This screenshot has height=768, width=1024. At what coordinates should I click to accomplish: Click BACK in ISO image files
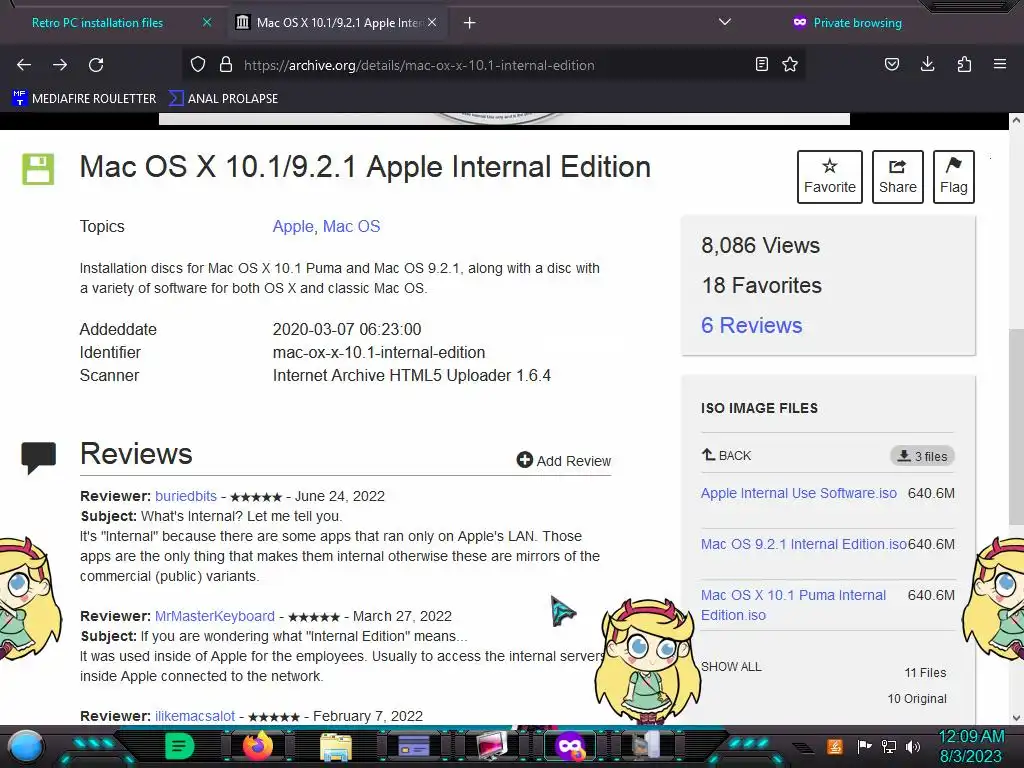pos(726,455)
